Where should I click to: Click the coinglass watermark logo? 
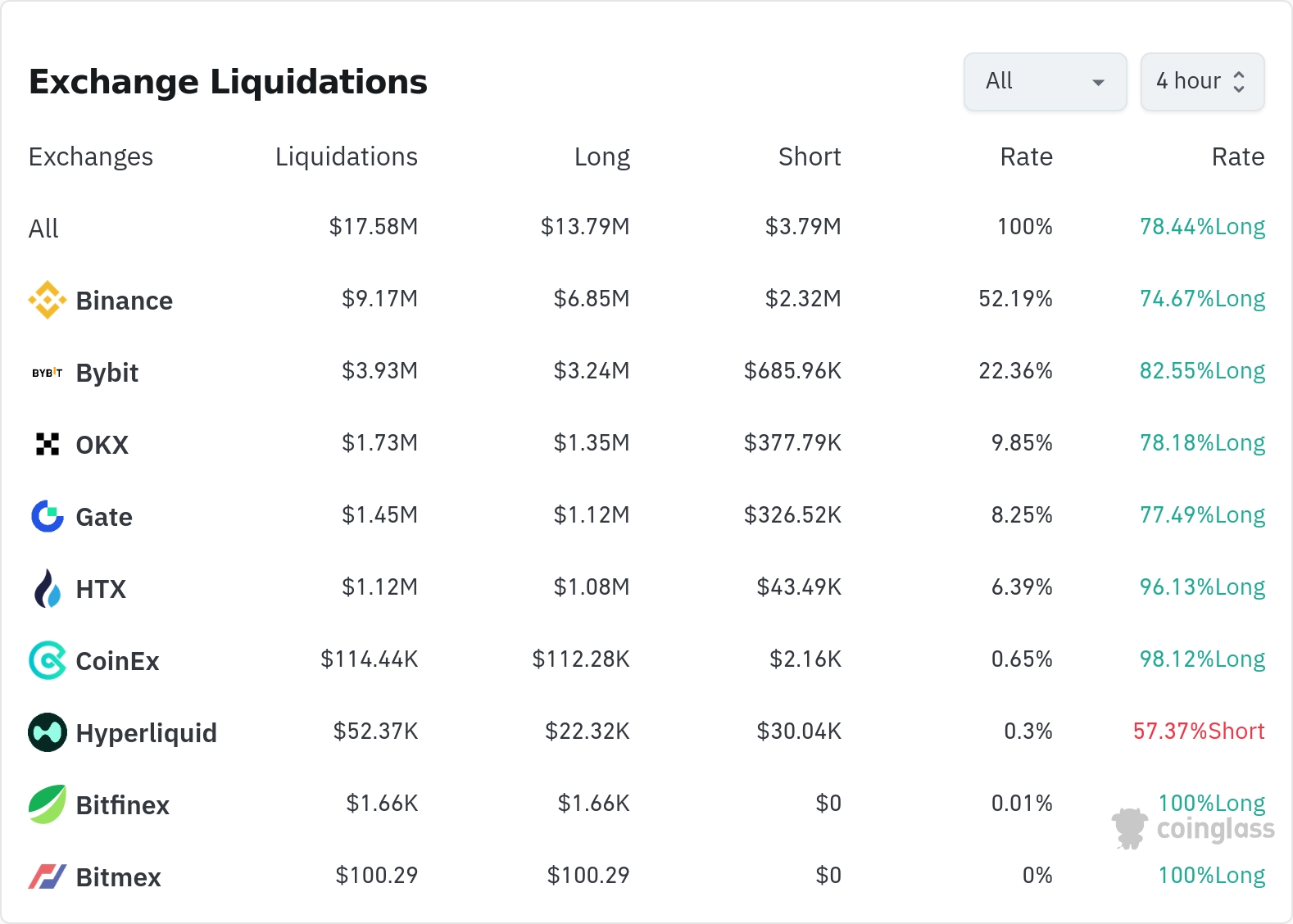1193,829
